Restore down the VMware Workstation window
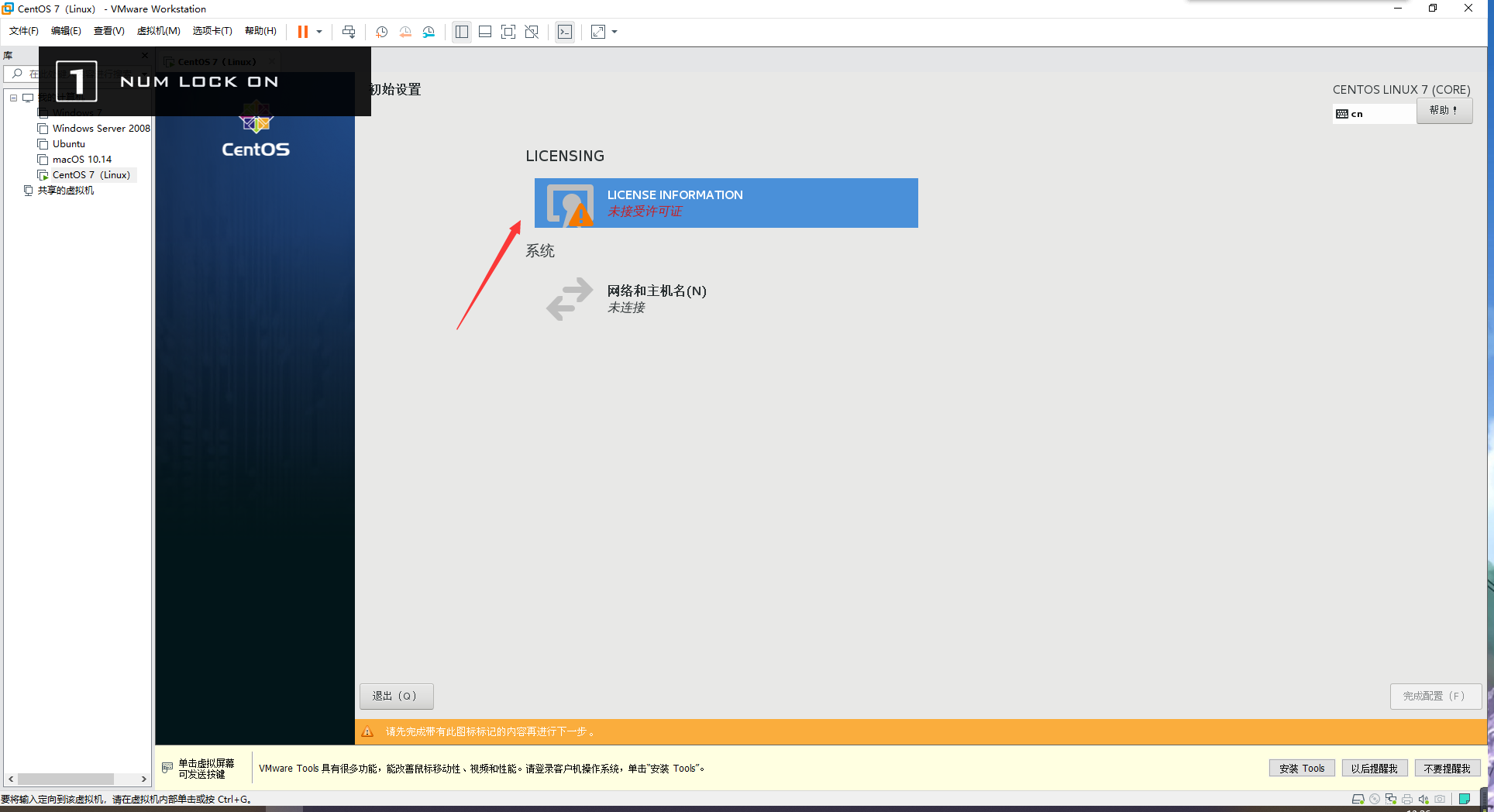This screenshot has width=1494, height=812. coord(1433,9)
